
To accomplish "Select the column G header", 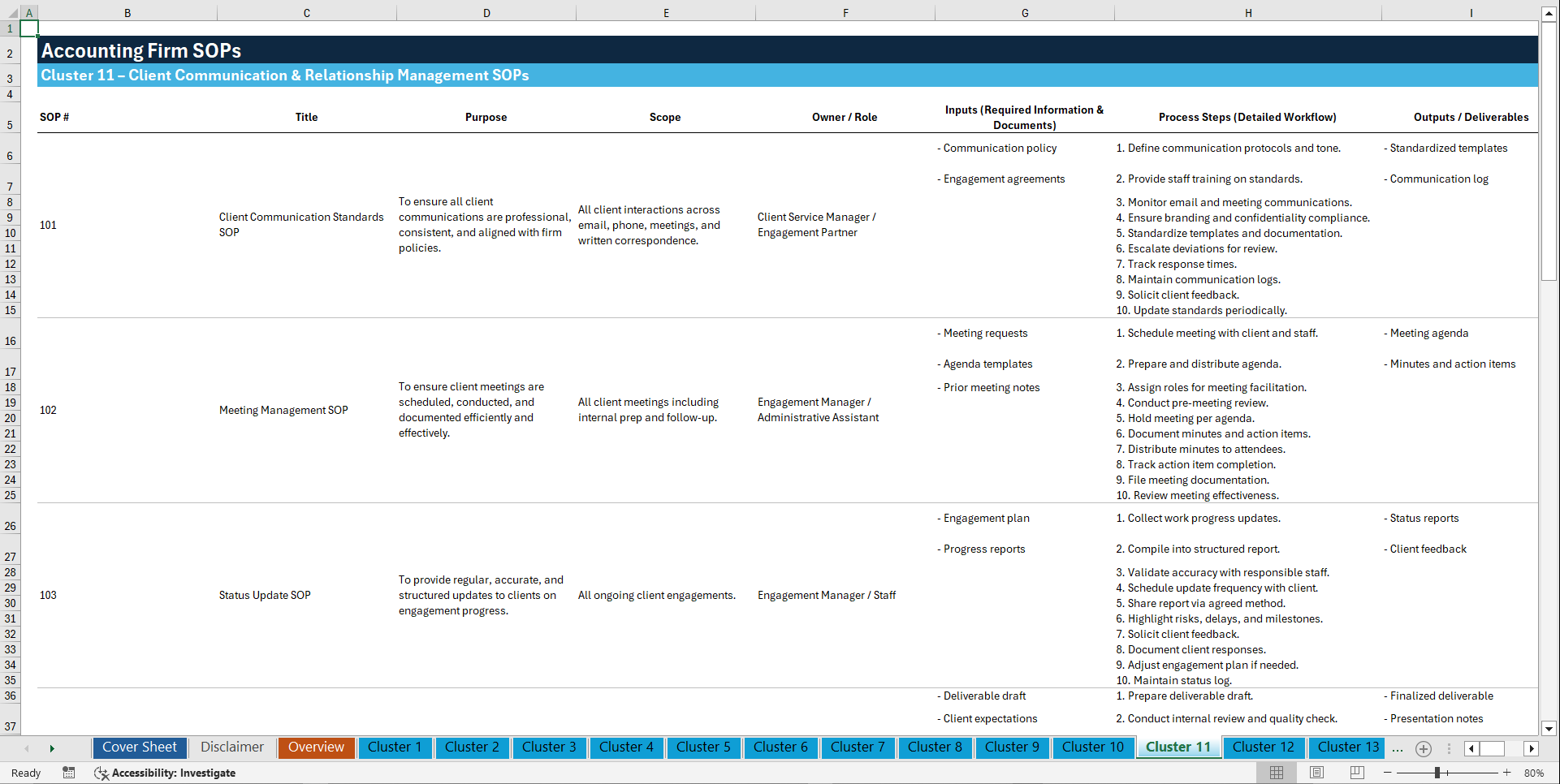I will (x=1025, y=12).
